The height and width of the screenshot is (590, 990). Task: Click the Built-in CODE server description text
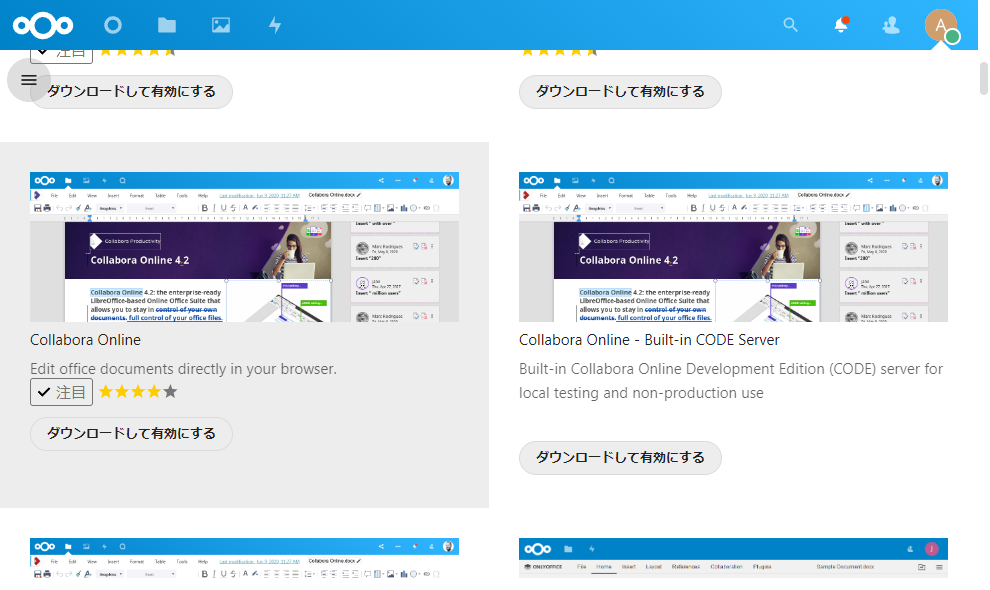coord(731,381)
